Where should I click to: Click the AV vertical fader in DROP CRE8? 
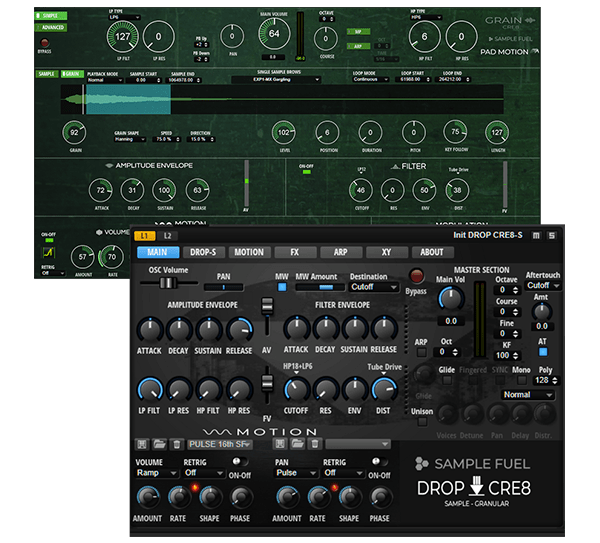267,306
